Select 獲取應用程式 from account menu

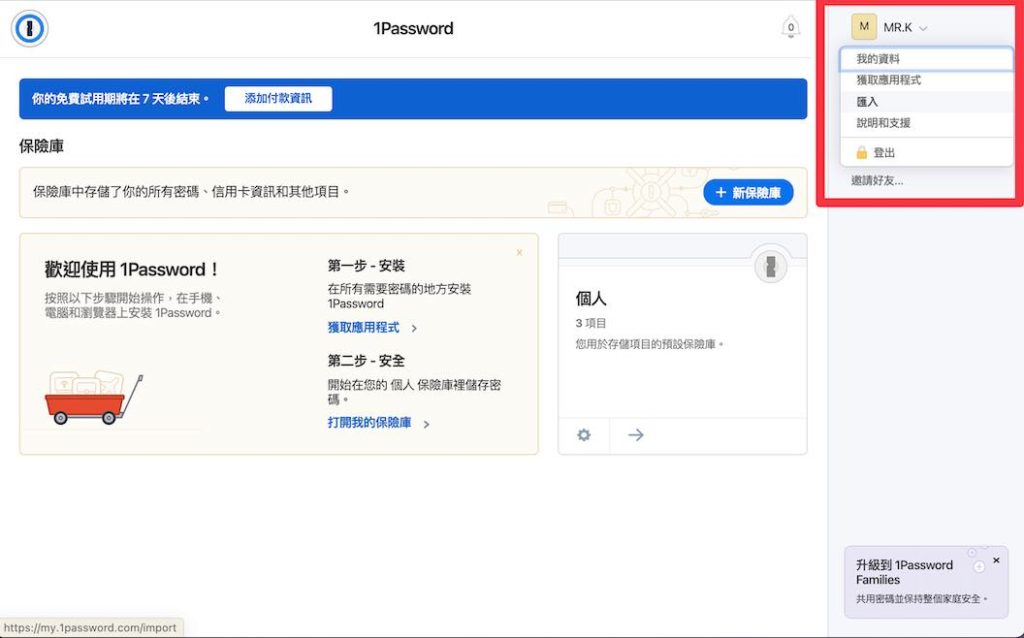(x=926, y=80)
